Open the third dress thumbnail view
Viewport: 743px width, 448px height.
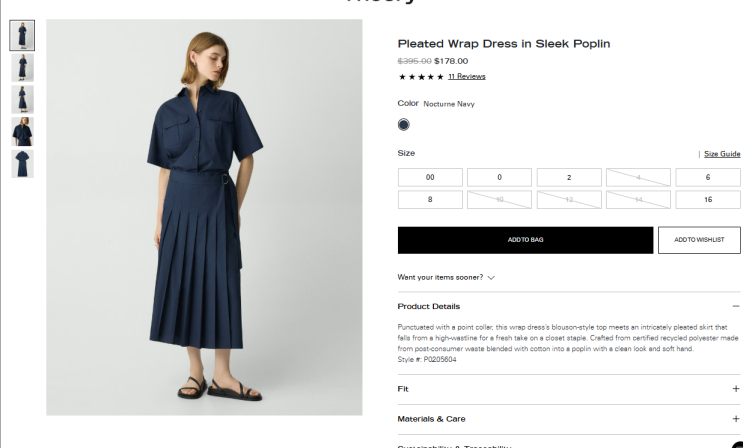coord(22,100)
